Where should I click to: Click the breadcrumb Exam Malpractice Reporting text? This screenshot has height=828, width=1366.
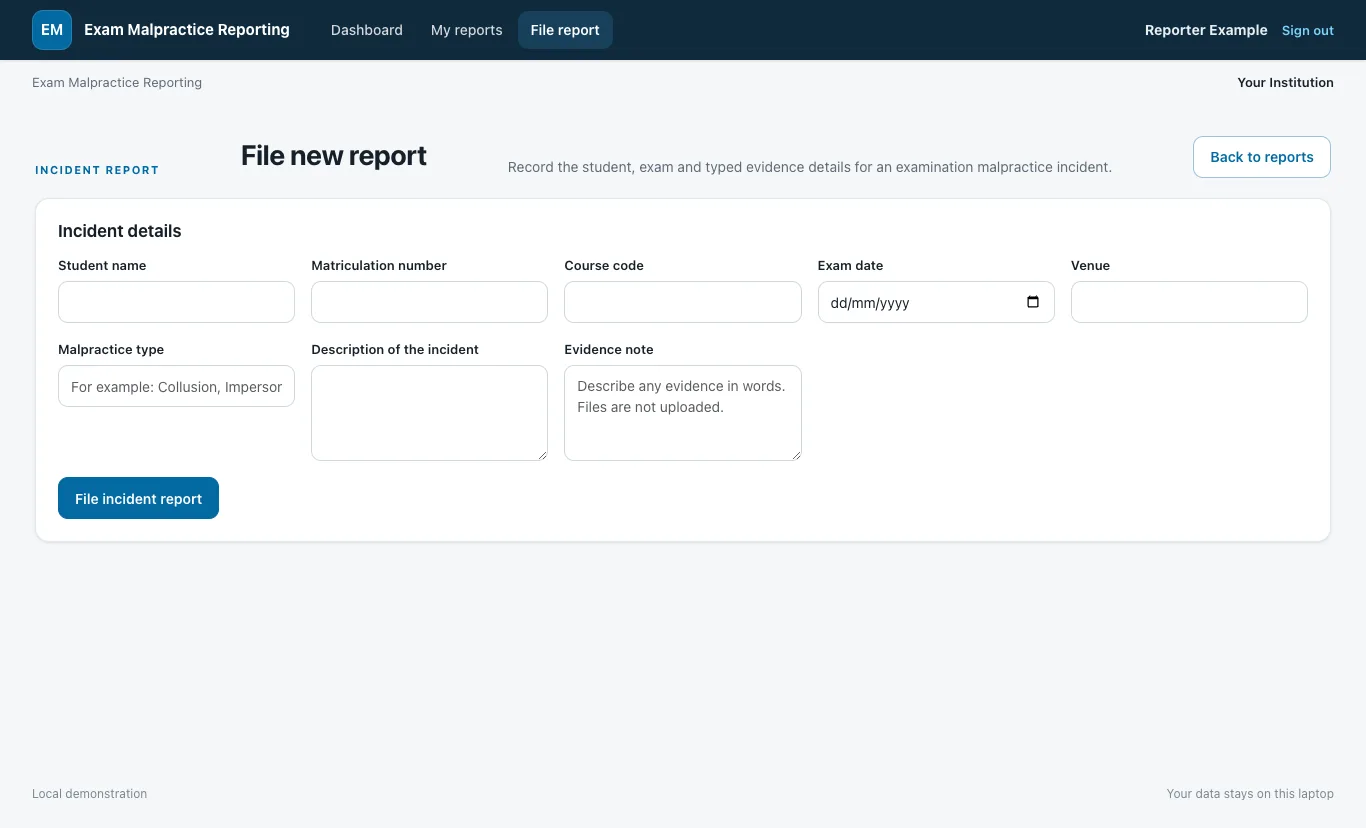click(x=117, y=83)
